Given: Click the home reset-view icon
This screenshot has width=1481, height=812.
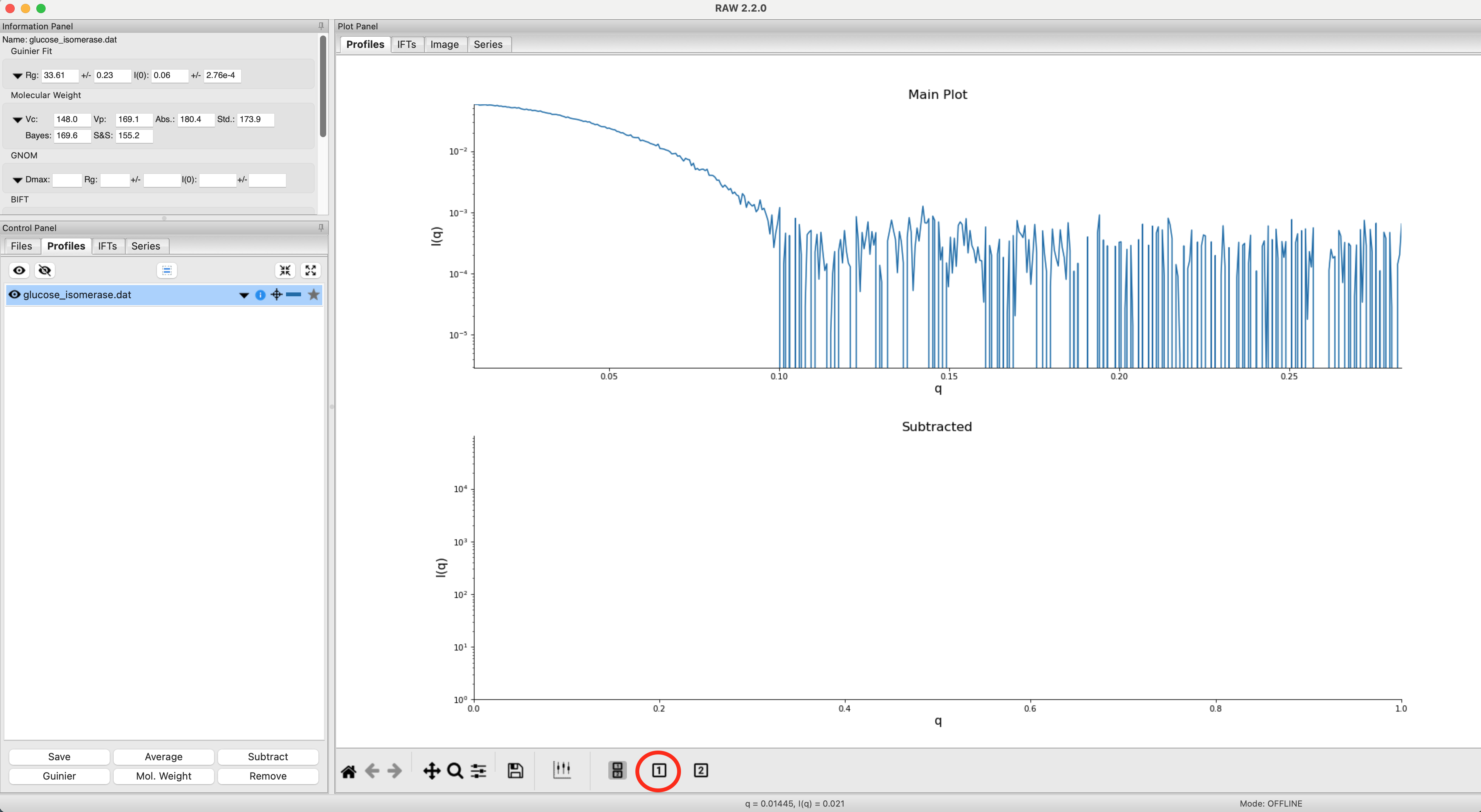Looking at the screenshot, I should tap(348, 771).
